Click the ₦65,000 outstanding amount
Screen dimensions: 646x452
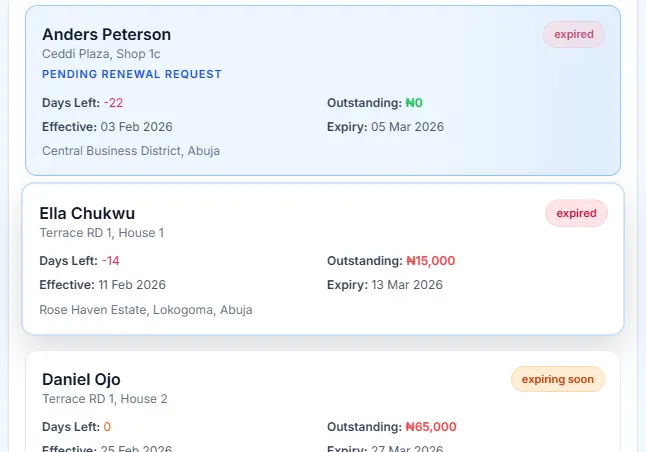[430, 426]
